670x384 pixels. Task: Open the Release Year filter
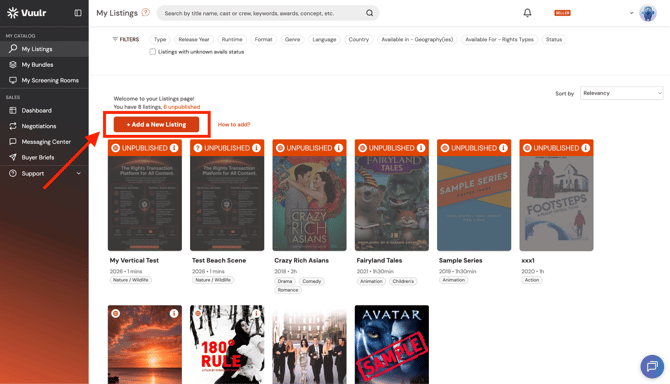pyautogui.click(x=194, y=39)
